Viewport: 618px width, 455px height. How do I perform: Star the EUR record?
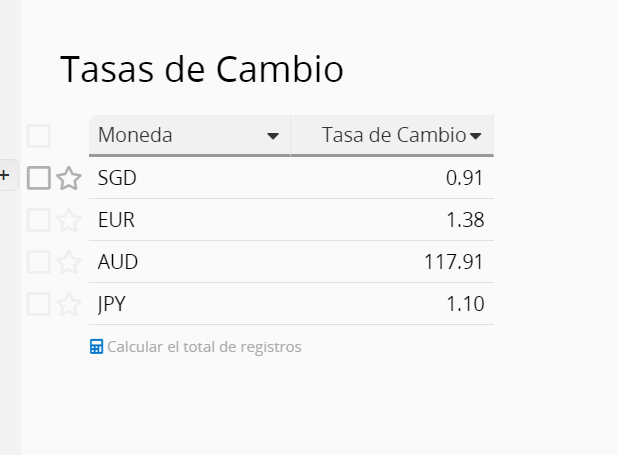[68, 221]
